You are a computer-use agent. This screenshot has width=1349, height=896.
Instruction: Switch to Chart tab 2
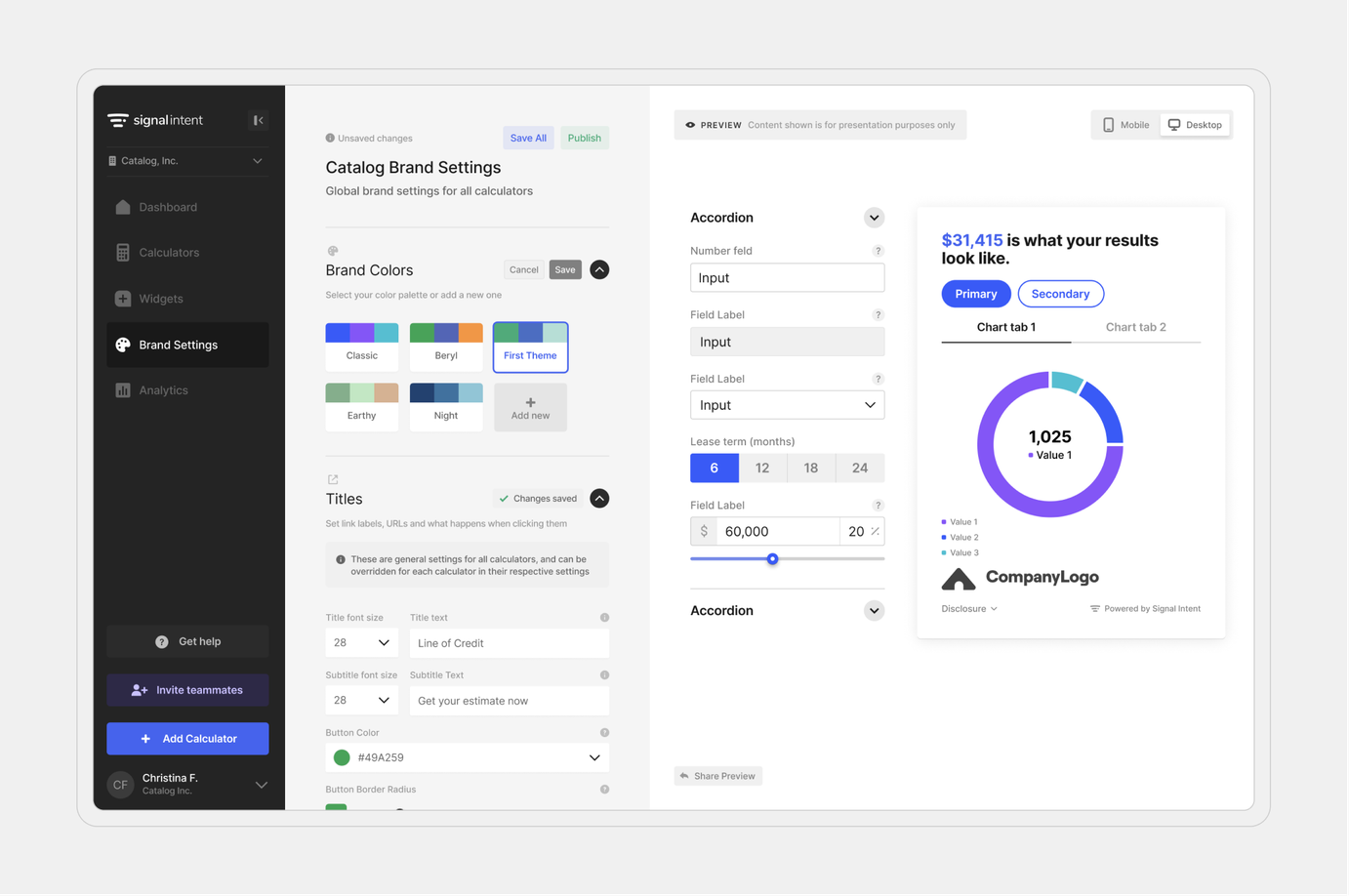pyautogui.click(x=1135, y=327)
